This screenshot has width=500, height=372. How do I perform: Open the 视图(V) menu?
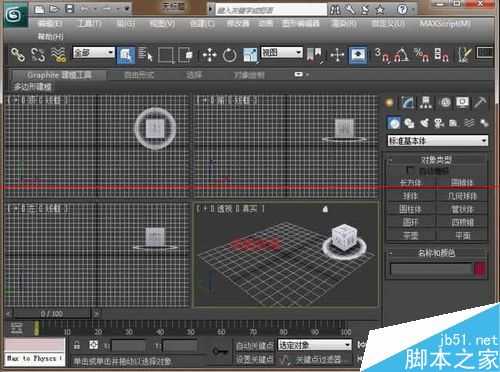(x=162, y=24)
